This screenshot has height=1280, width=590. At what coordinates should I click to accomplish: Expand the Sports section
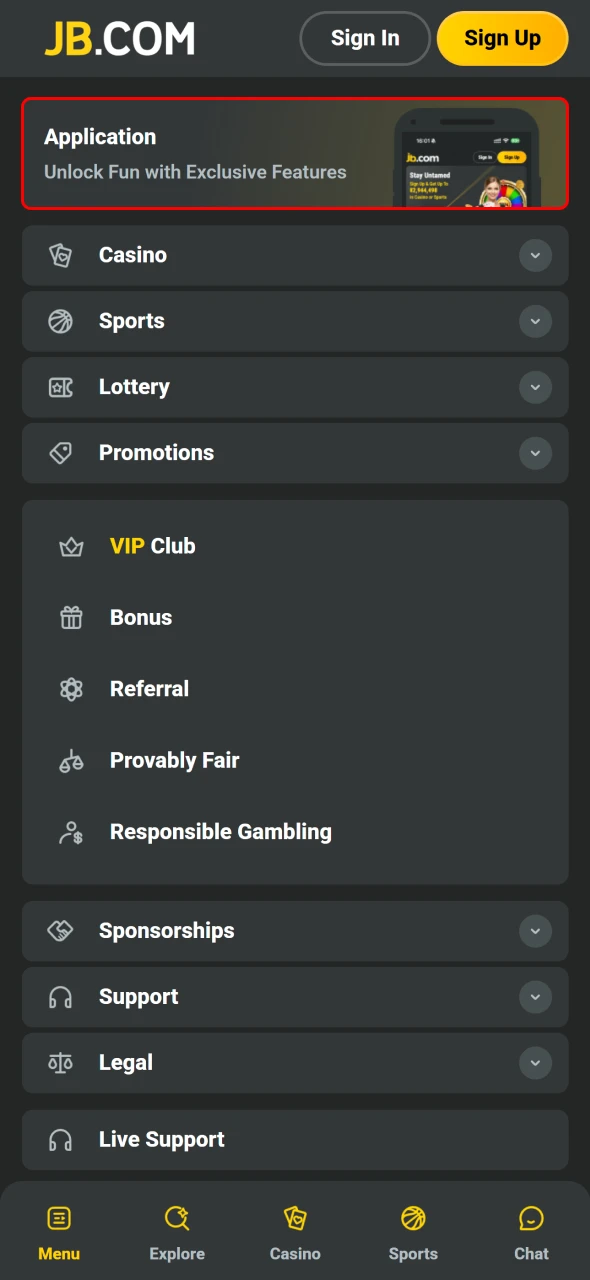tap(536, 321)
